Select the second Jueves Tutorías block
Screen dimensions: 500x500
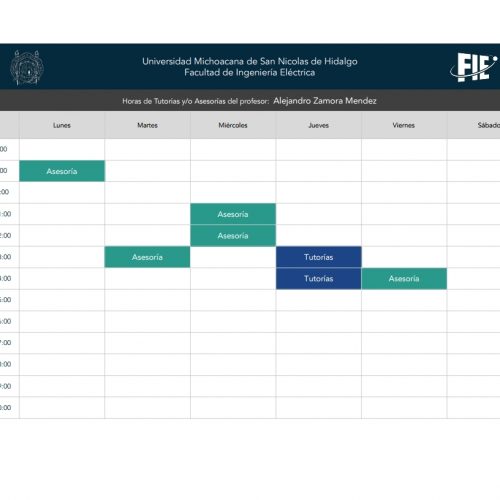point(319,279)
